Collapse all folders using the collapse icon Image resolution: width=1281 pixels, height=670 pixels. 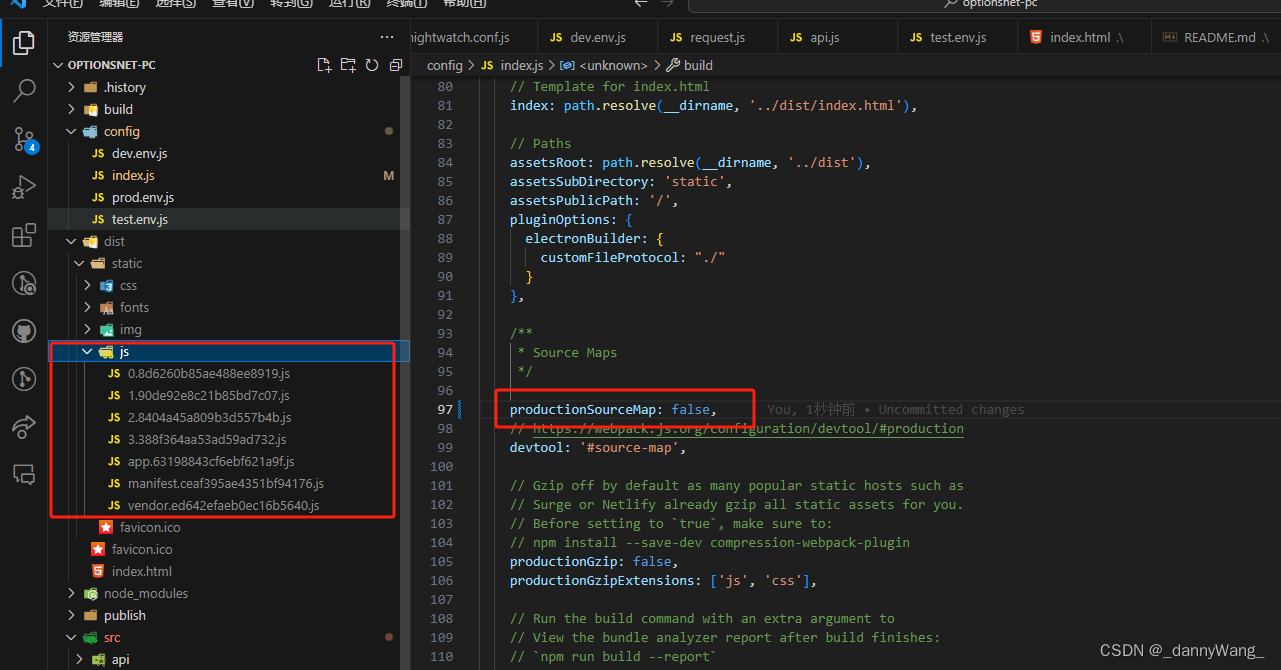pos(395,63)
